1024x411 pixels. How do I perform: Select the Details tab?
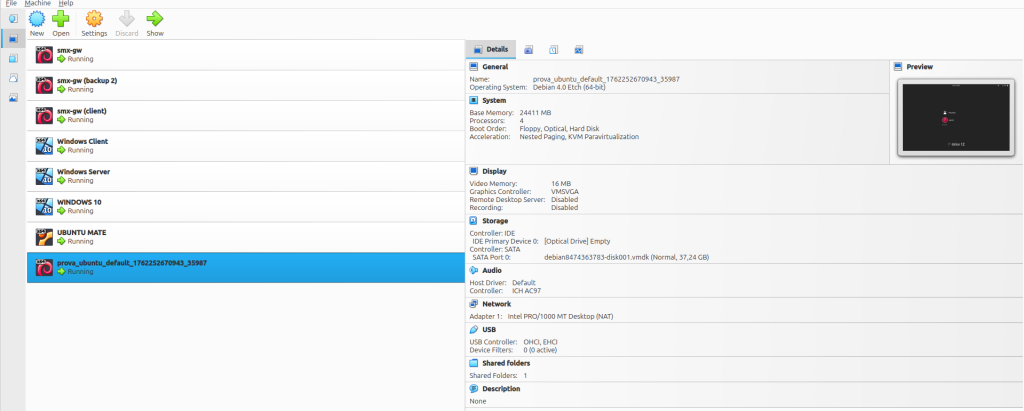[490, 49]
